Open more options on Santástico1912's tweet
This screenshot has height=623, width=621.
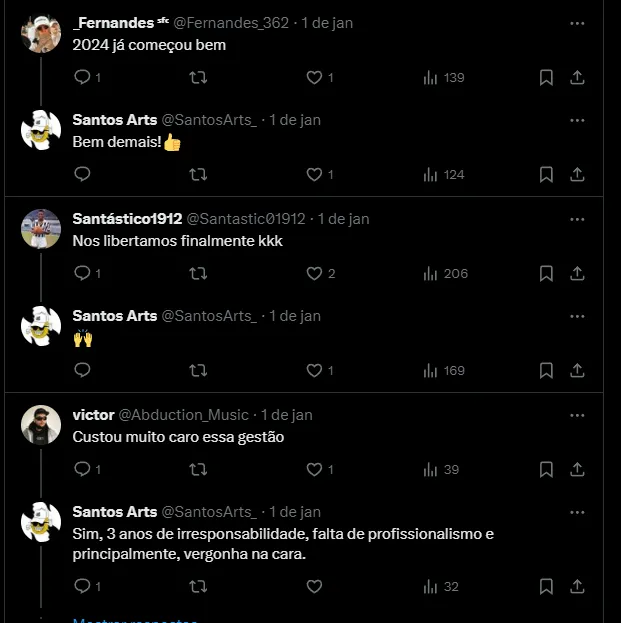[577, 218]
